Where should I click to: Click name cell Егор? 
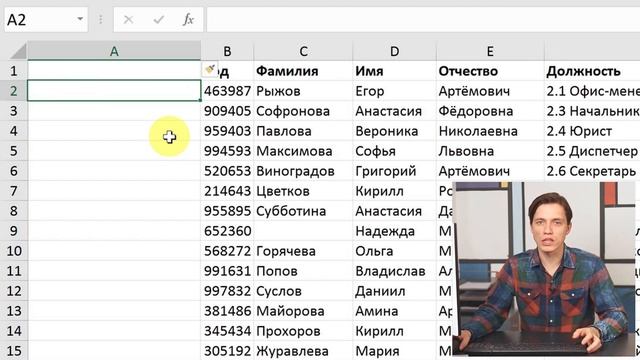click(395, 91)
